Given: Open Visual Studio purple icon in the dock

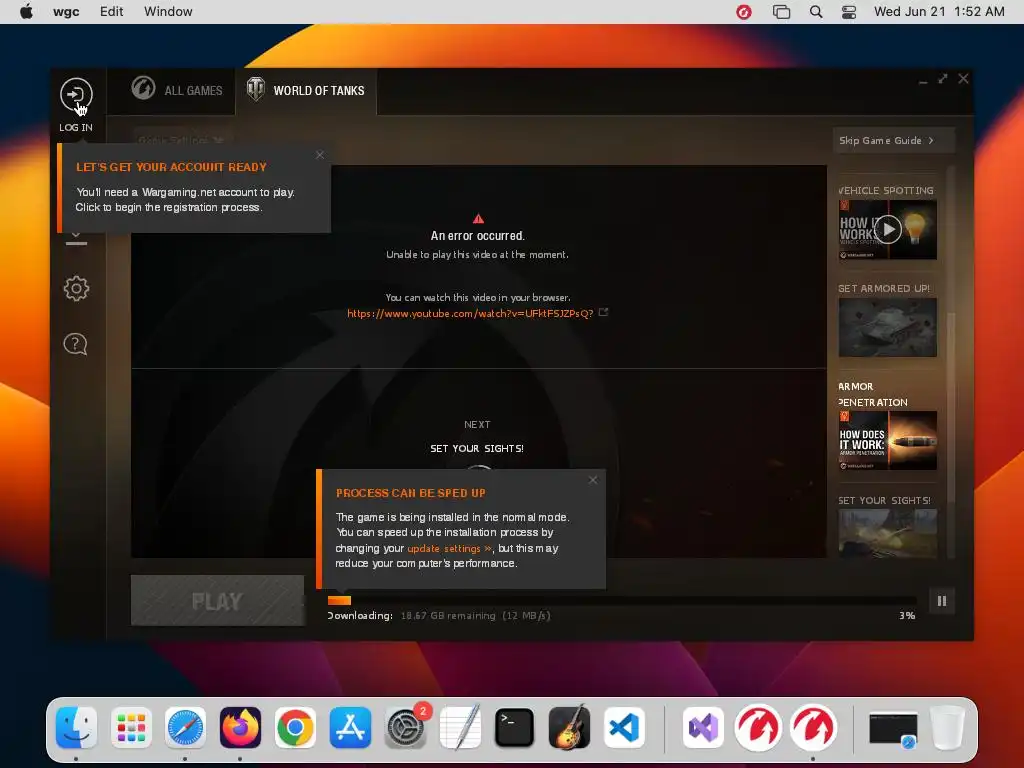Looking at the screenshot, I should (703, 727).
